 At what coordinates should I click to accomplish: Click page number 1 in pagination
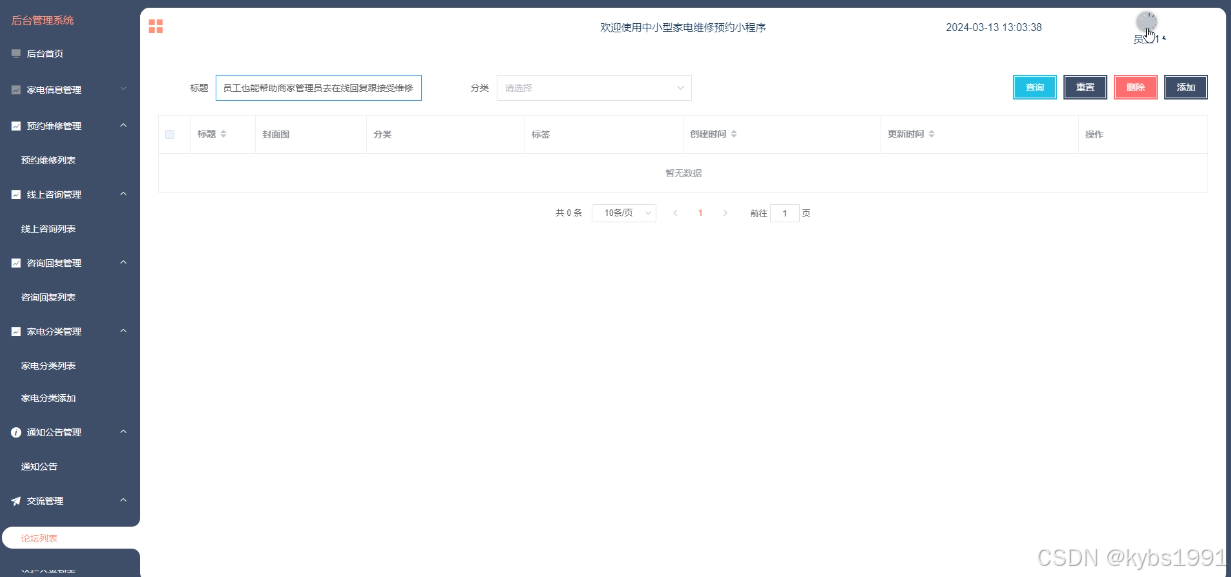pos(700,213)
